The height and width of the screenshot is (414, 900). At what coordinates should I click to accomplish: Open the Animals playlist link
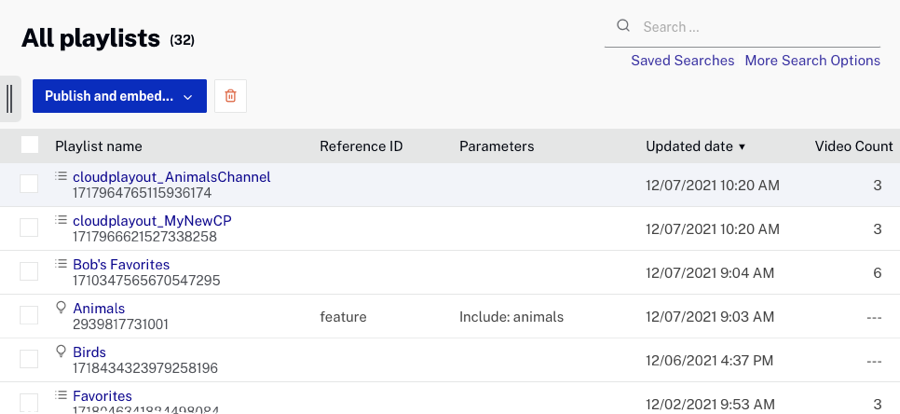coord(99,309)
